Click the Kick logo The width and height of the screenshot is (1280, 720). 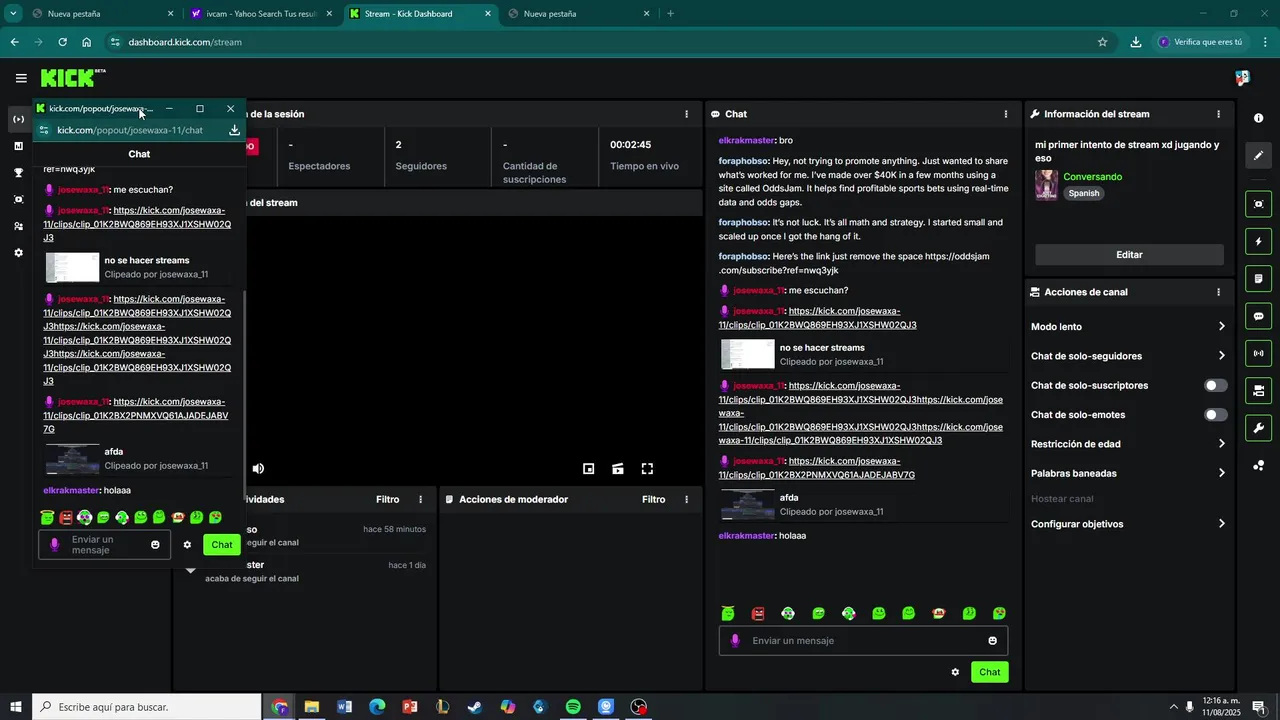73,78
